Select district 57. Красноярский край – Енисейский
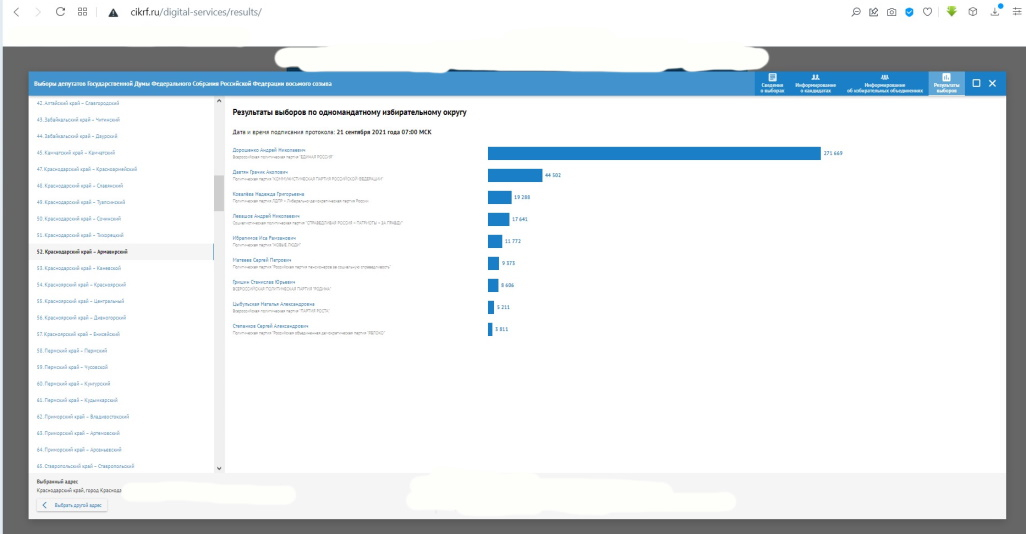 [78, 334]
